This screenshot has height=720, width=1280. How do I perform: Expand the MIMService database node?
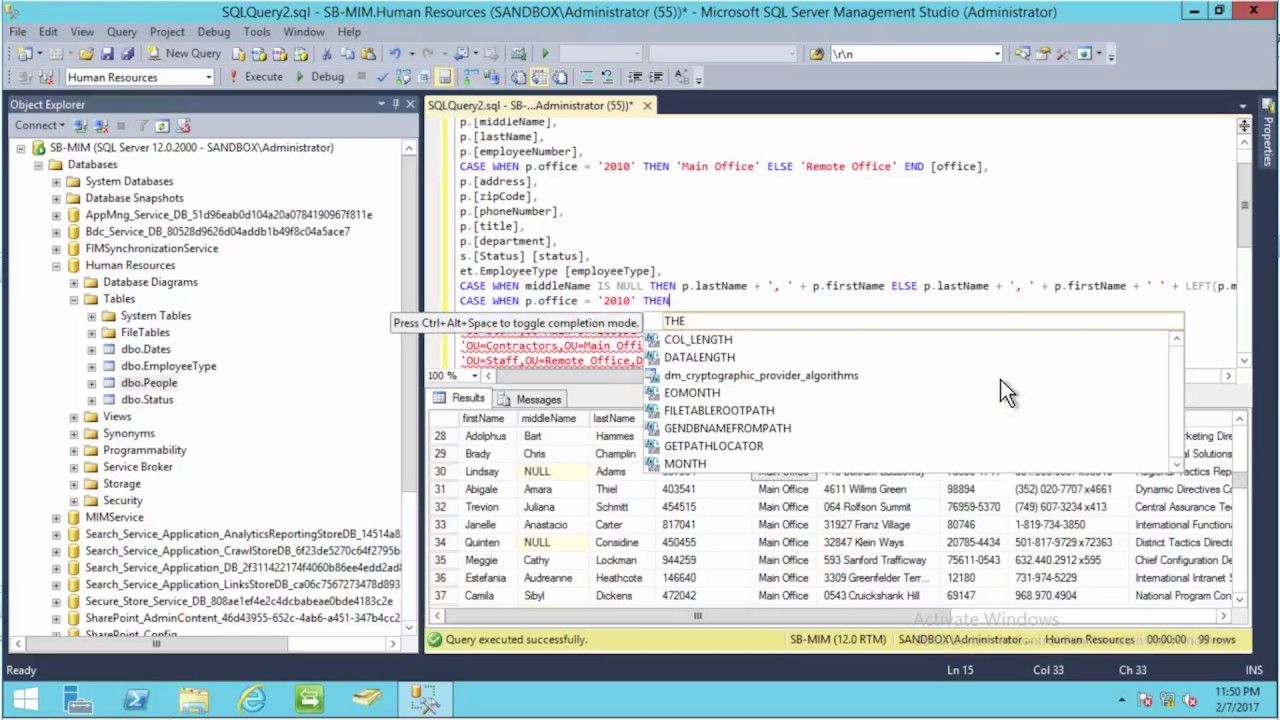coord(57,517)
